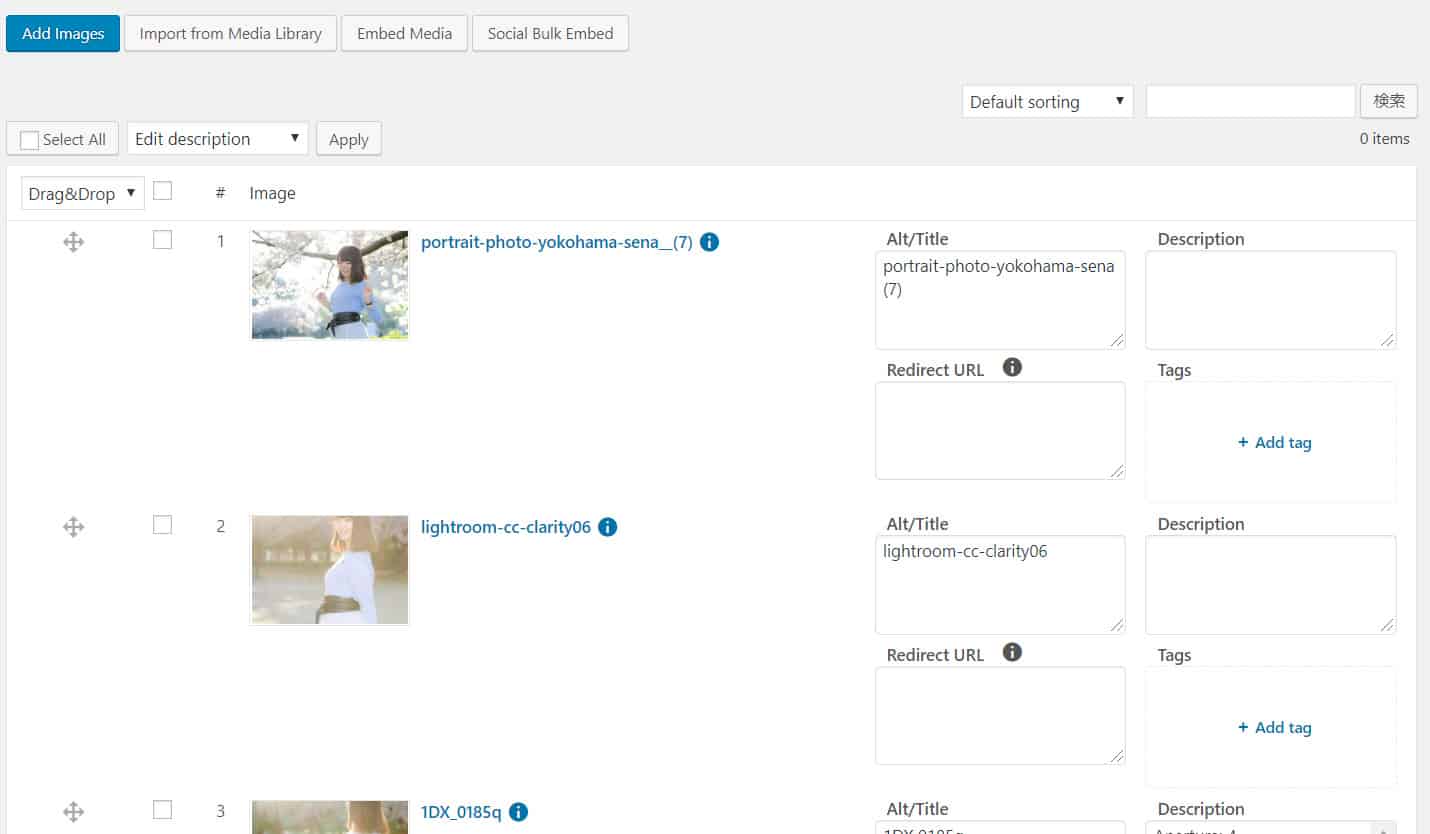Click the Import from Media Library button

tap(230, 33)
